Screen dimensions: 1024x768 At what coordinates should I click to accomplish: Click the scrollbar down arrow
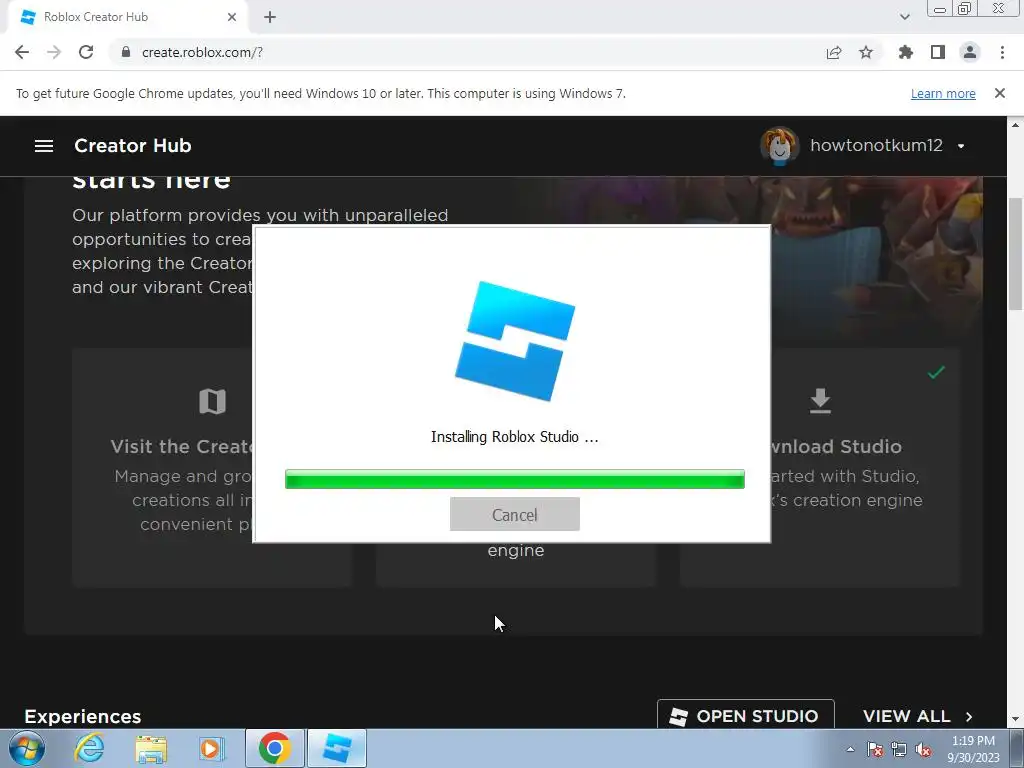tap(1015, 719)
